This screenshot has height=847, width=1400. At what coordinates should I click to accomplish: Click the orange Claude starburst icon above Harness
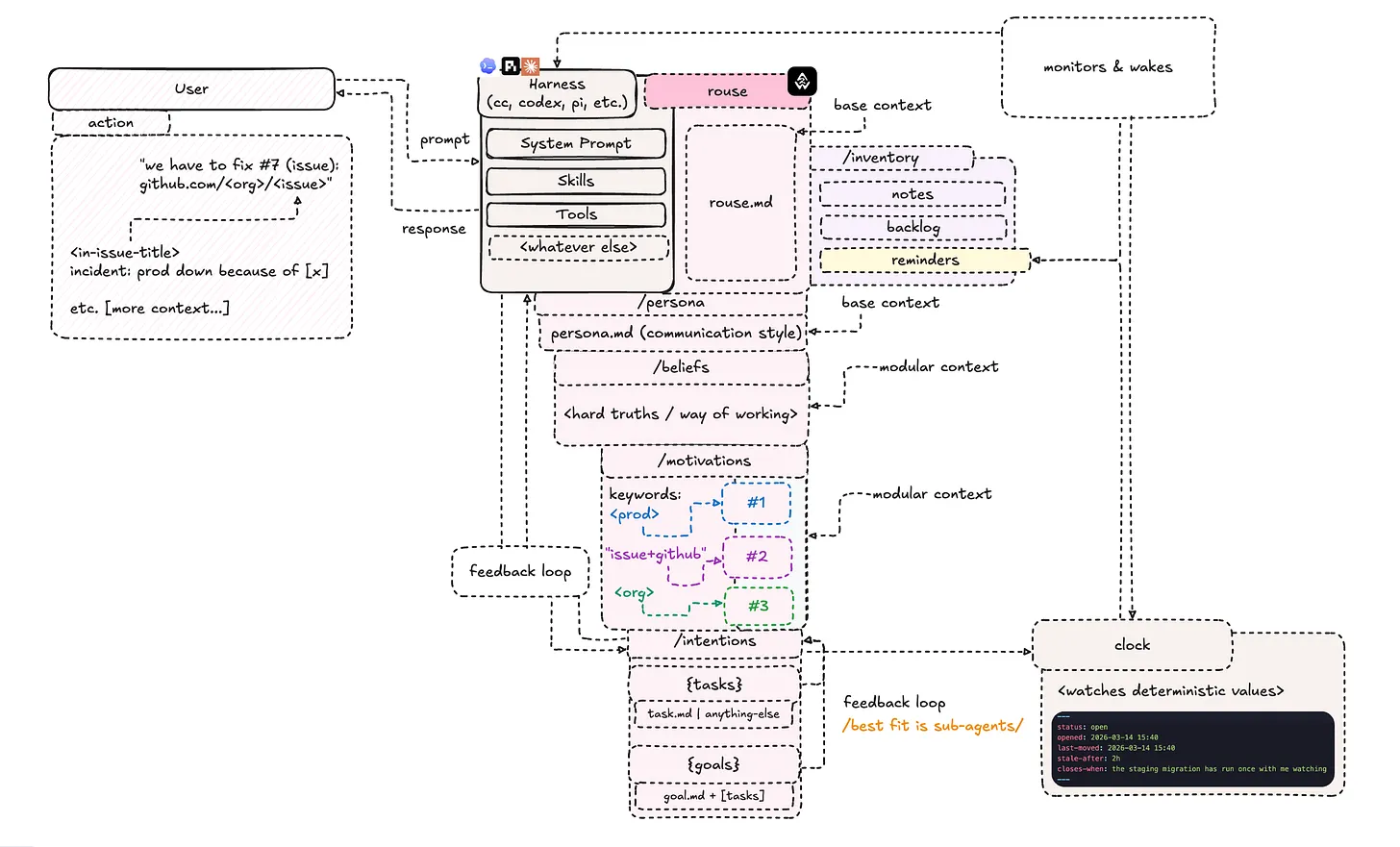coord(531,66)
